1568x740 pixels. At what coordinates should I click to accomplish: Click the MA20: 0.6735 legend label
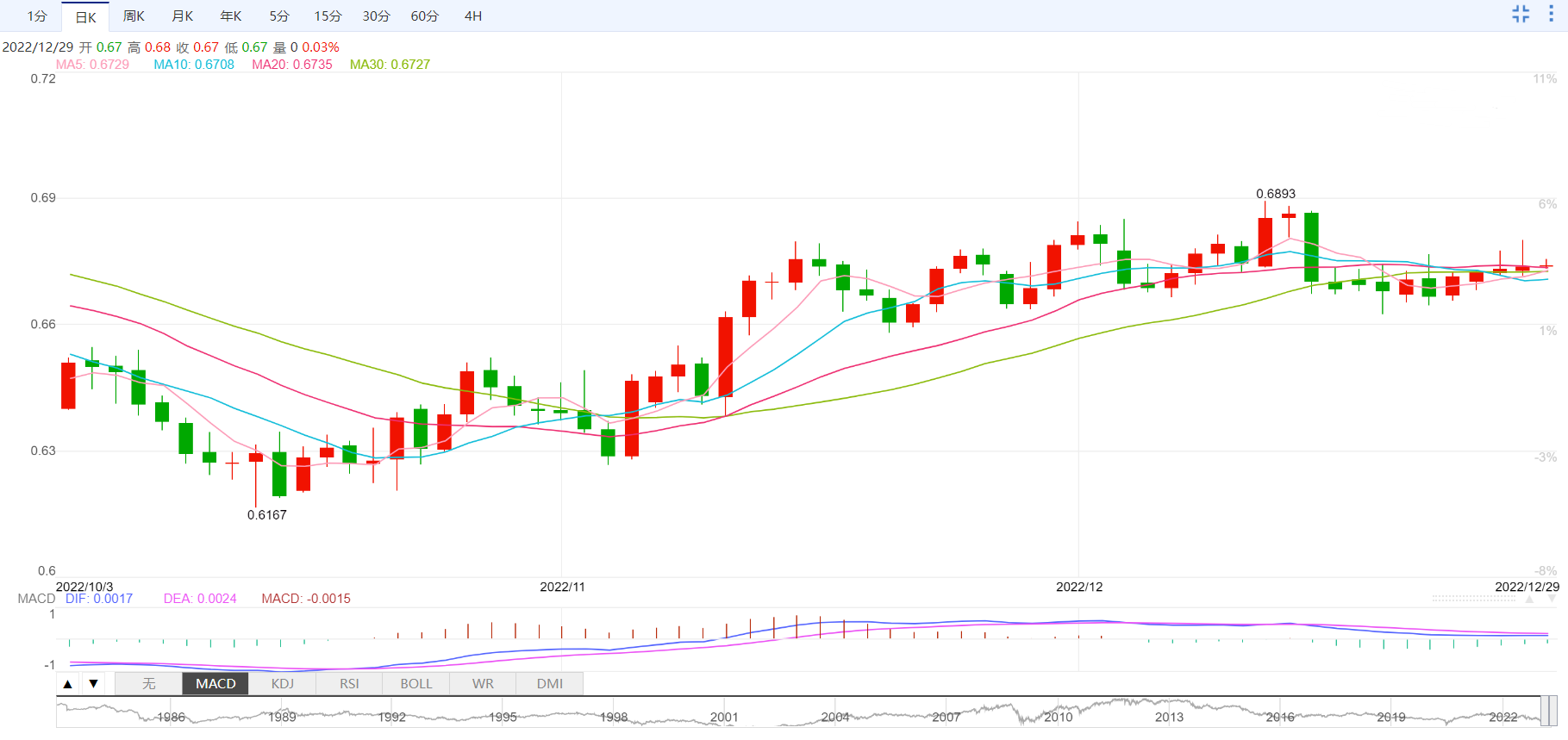[x=292, y=65]
